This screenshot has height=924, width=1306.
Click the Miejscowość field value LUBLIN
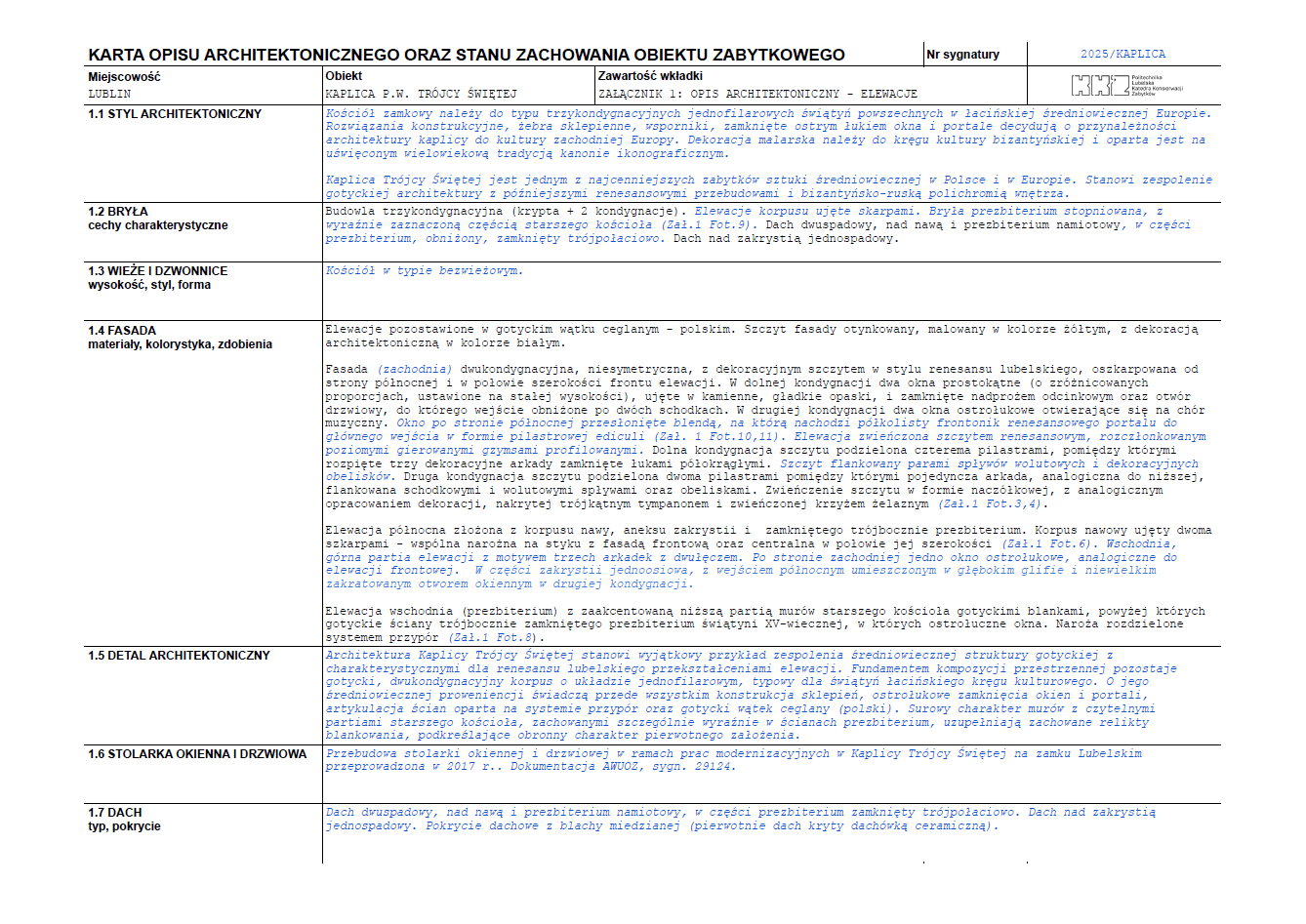109,95
